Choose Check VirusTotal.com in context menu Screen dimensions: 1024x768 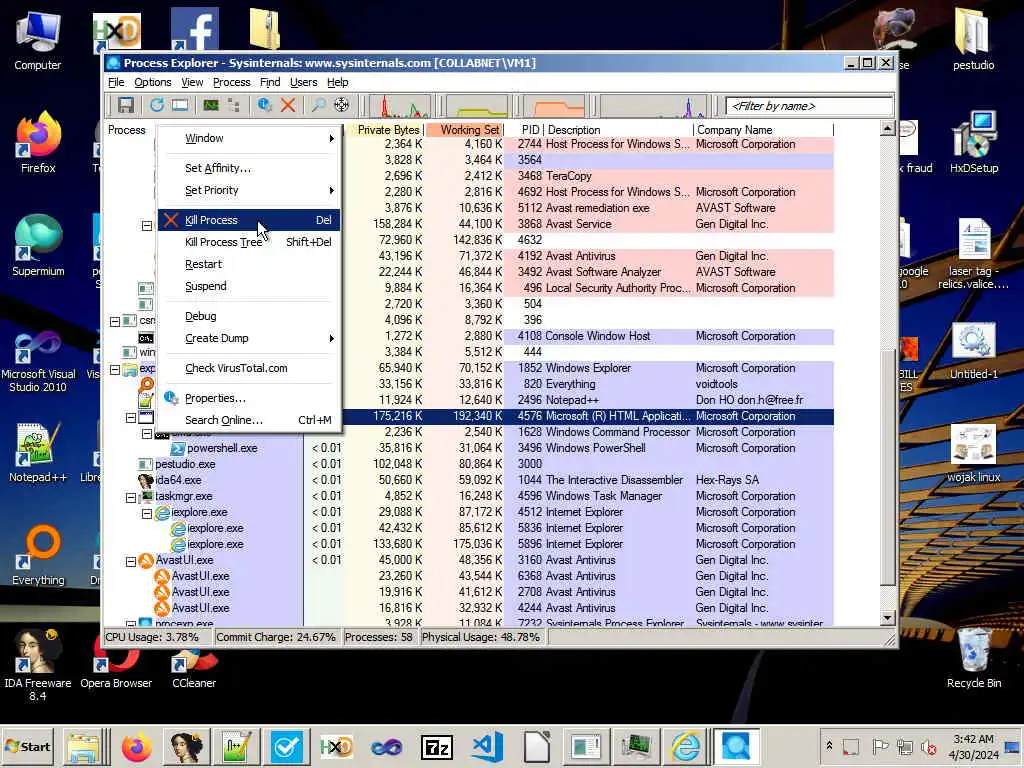249,368
